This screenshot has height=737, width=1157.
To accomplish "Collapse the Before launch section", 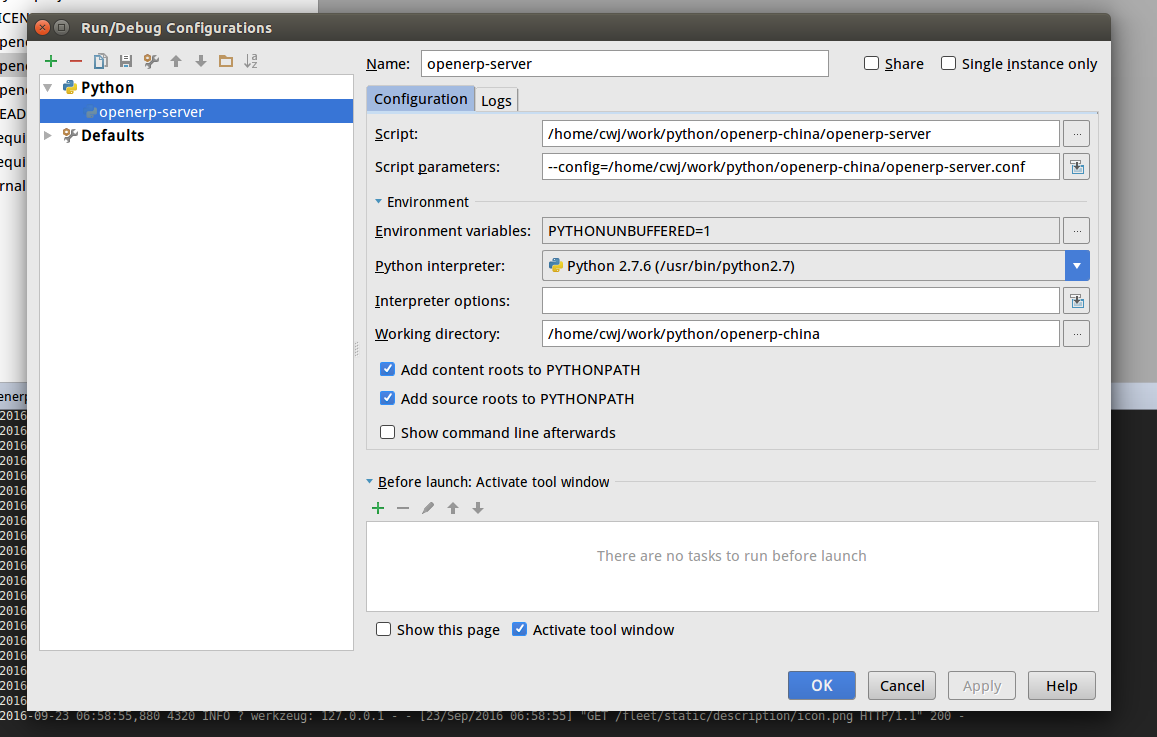I will [370, 482].
